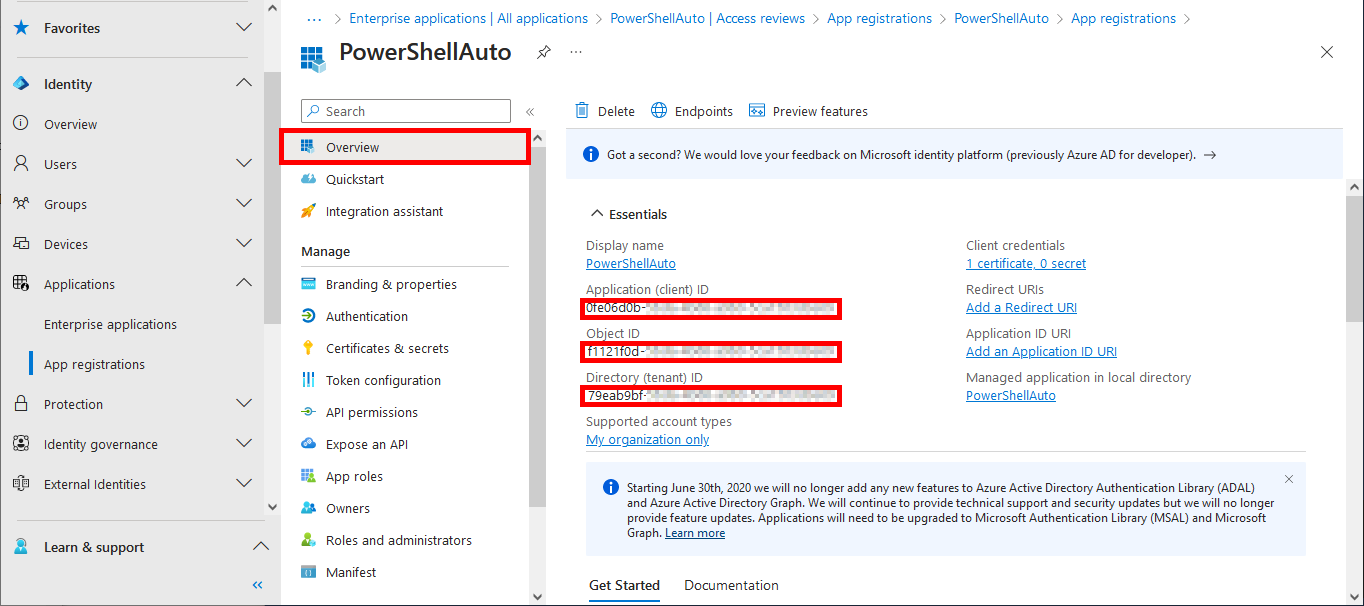Switch to the Documentation tab
Image resolution: width=1364 pixels, height=606 pixels.
coord(731,585)
